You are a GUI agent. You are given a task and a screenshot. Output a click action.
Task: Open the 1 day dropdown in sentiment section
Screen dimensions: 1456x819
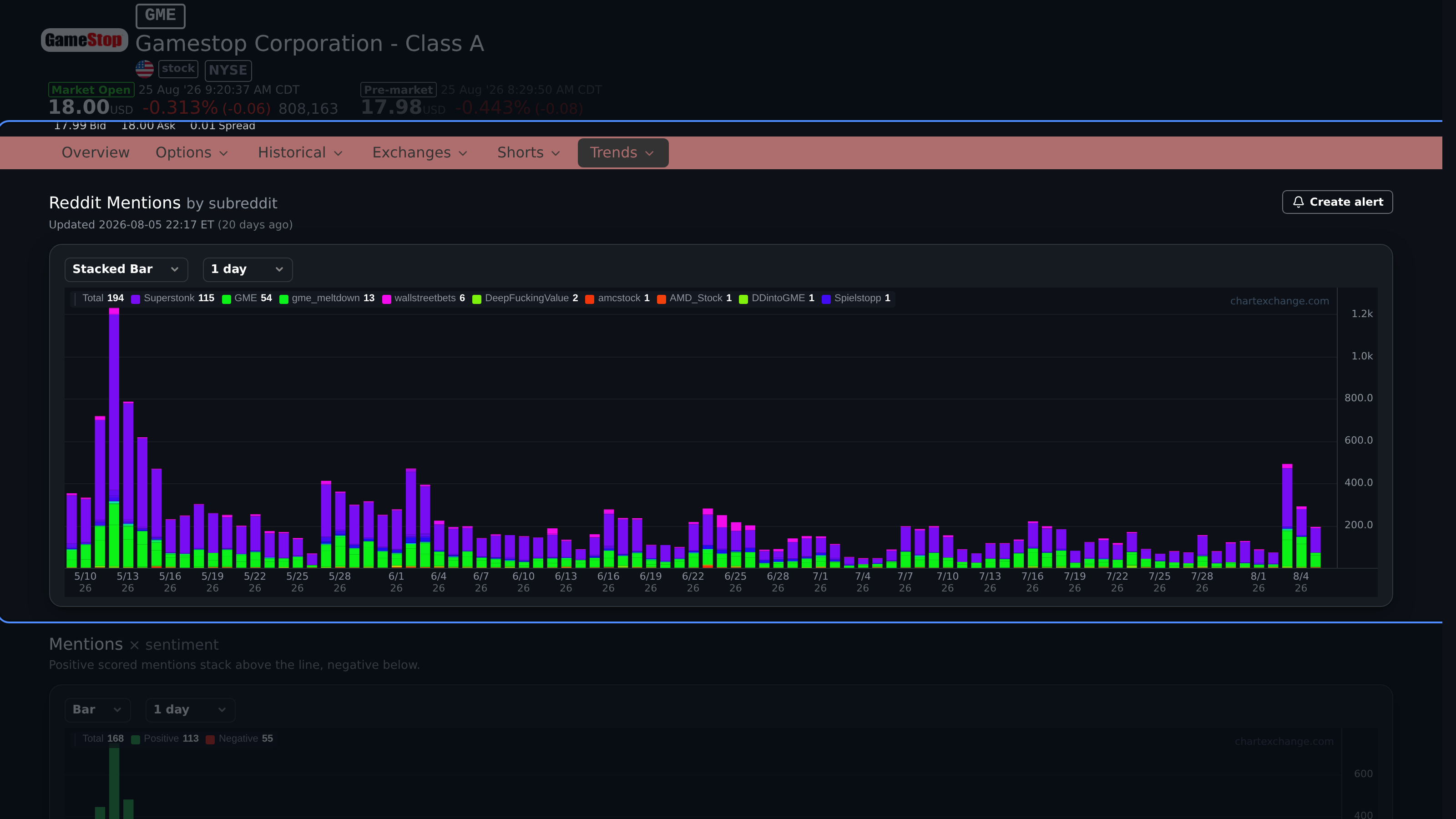click(x=191, y=709)
